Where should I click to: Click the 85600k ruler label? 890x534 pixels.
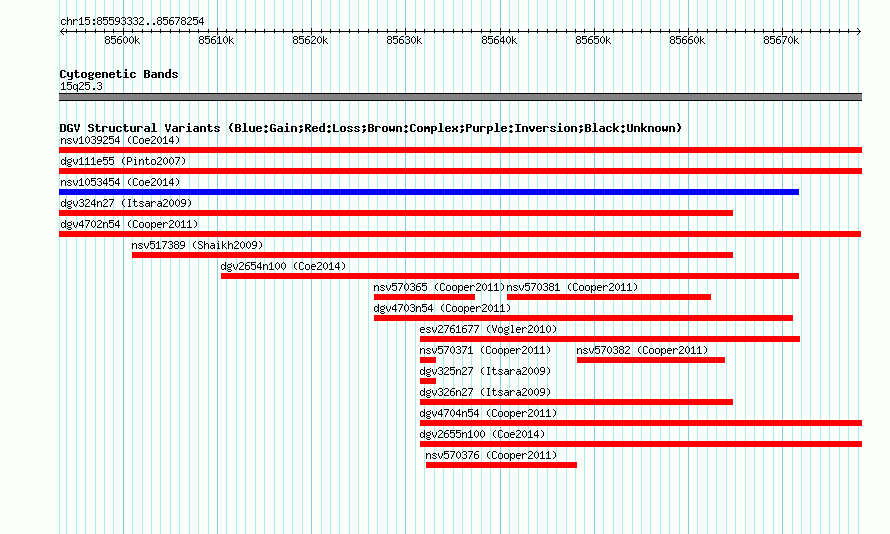coord(122,40)
